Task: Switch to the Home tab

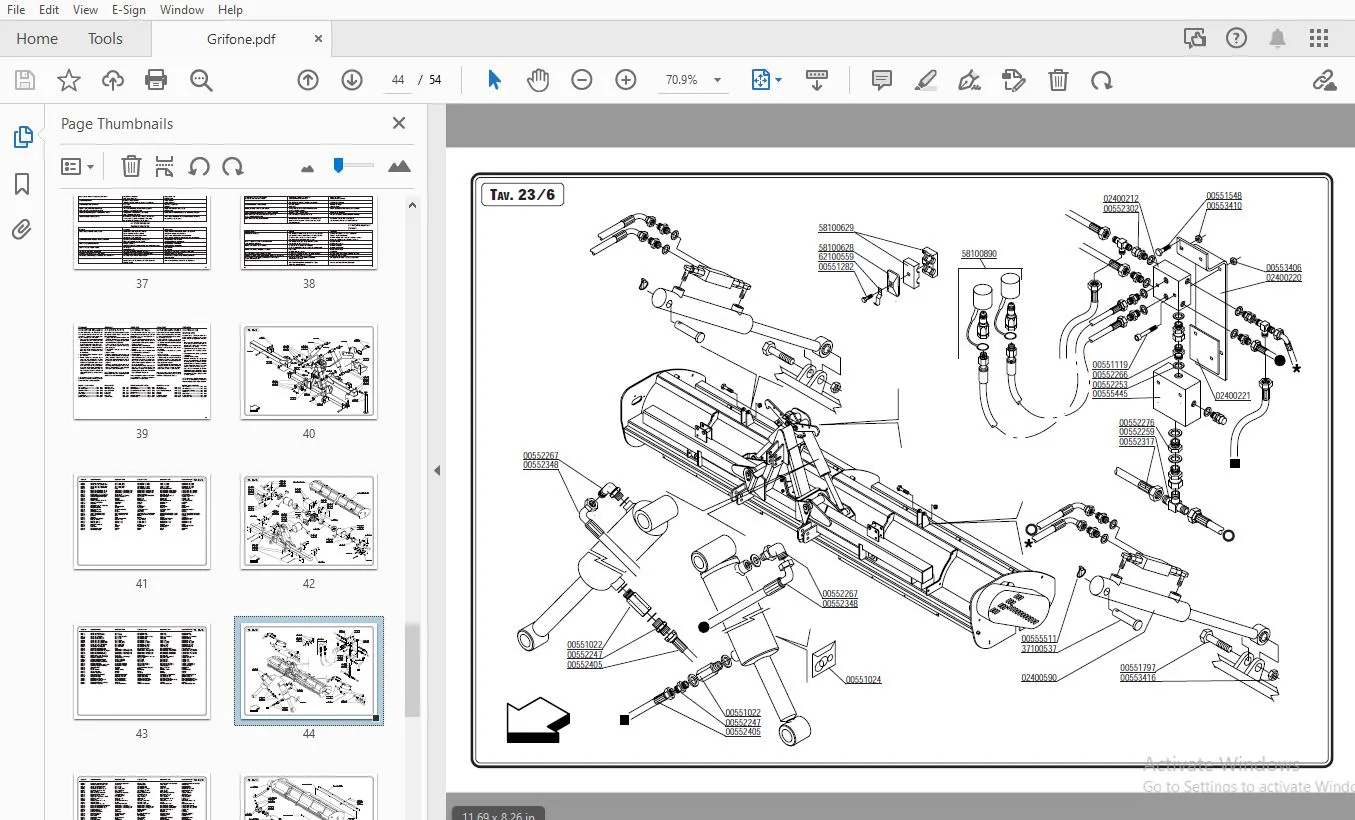Action: coord(37,39)
